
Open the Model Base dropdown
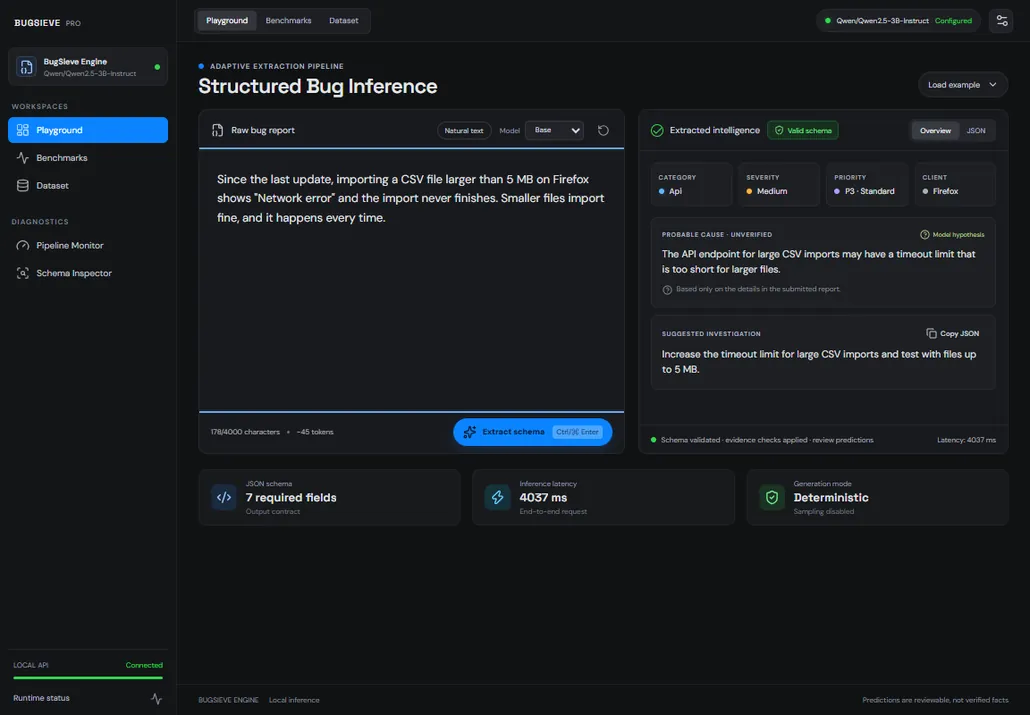[554, 130]
